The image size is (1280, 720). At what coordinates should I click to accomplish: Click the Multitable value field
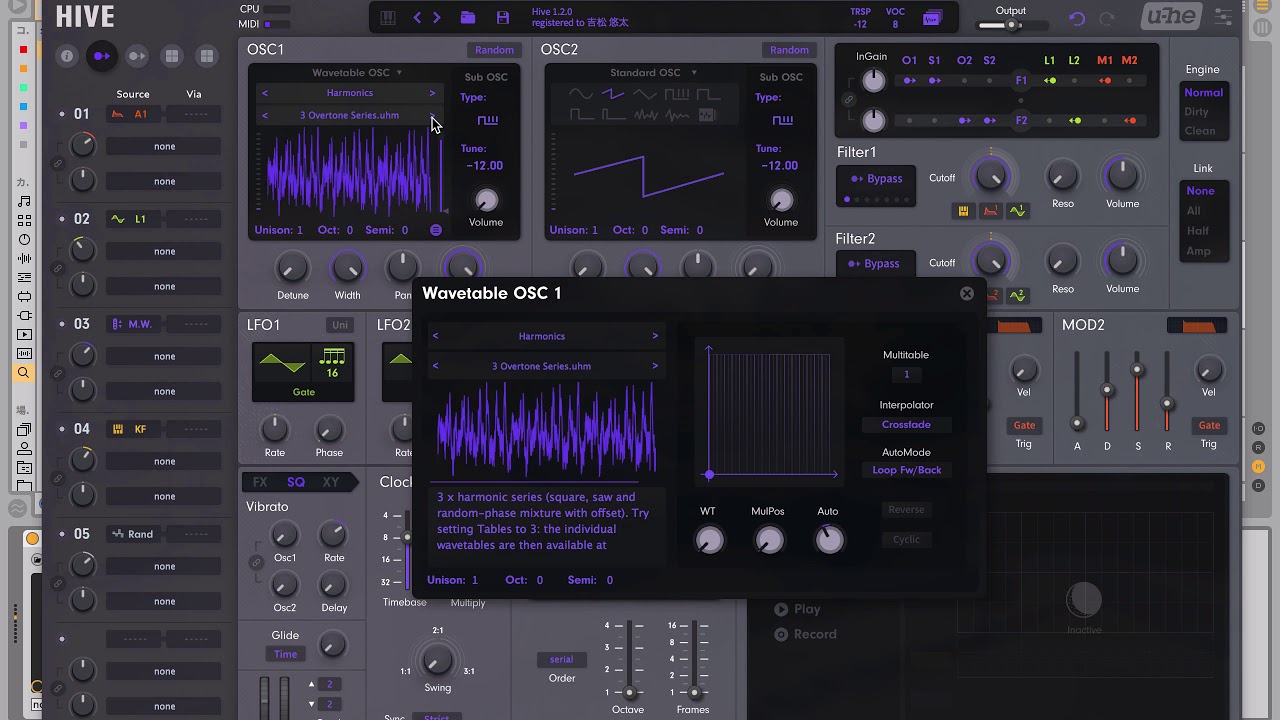tap(906, 375)
